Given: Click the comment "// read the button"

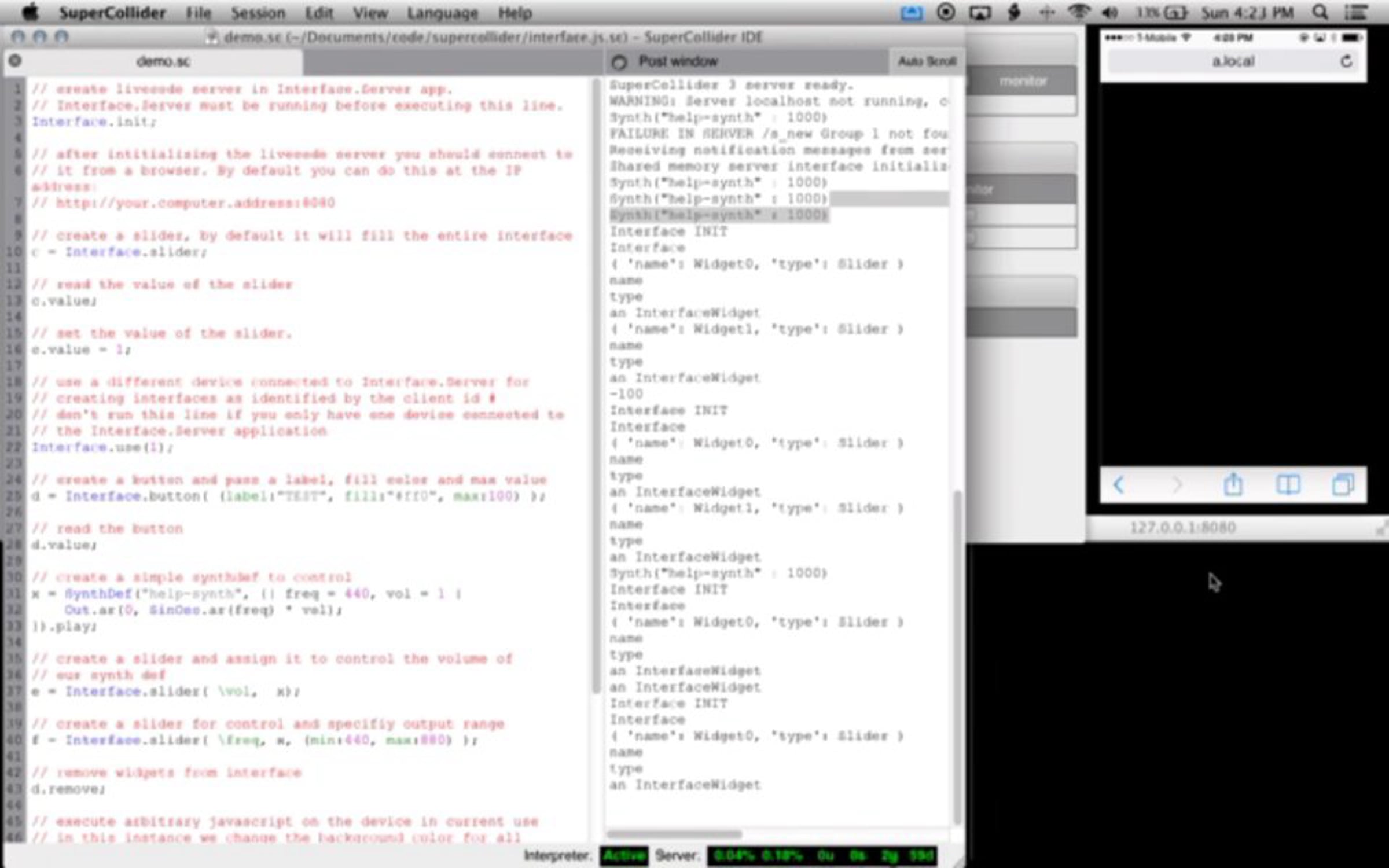Looking at the screenshot, I should pyautogui.click(x=107, y=528).
